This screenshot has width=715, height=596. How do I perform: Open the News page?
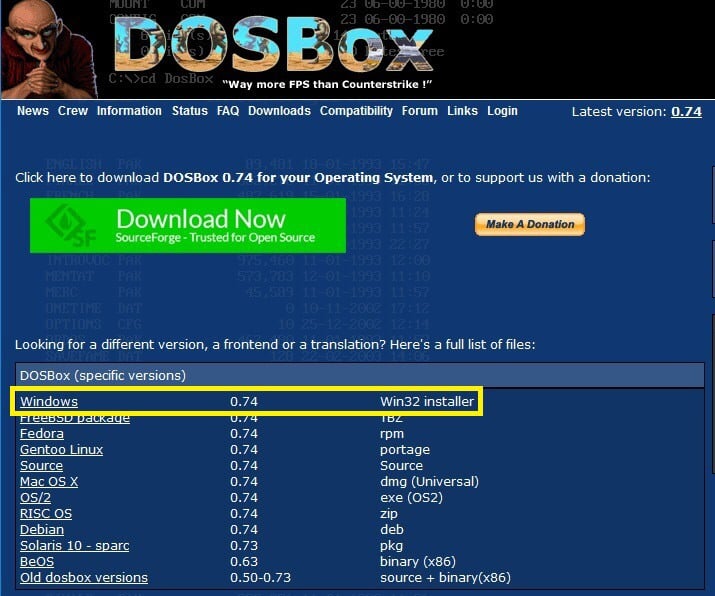tap(33, 111)
